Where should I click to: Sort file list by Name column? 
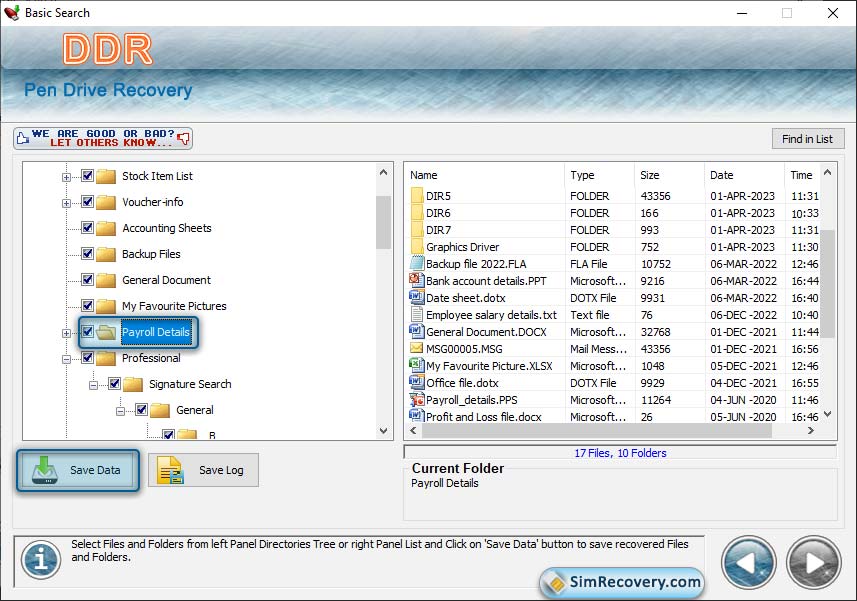point(485,175)
